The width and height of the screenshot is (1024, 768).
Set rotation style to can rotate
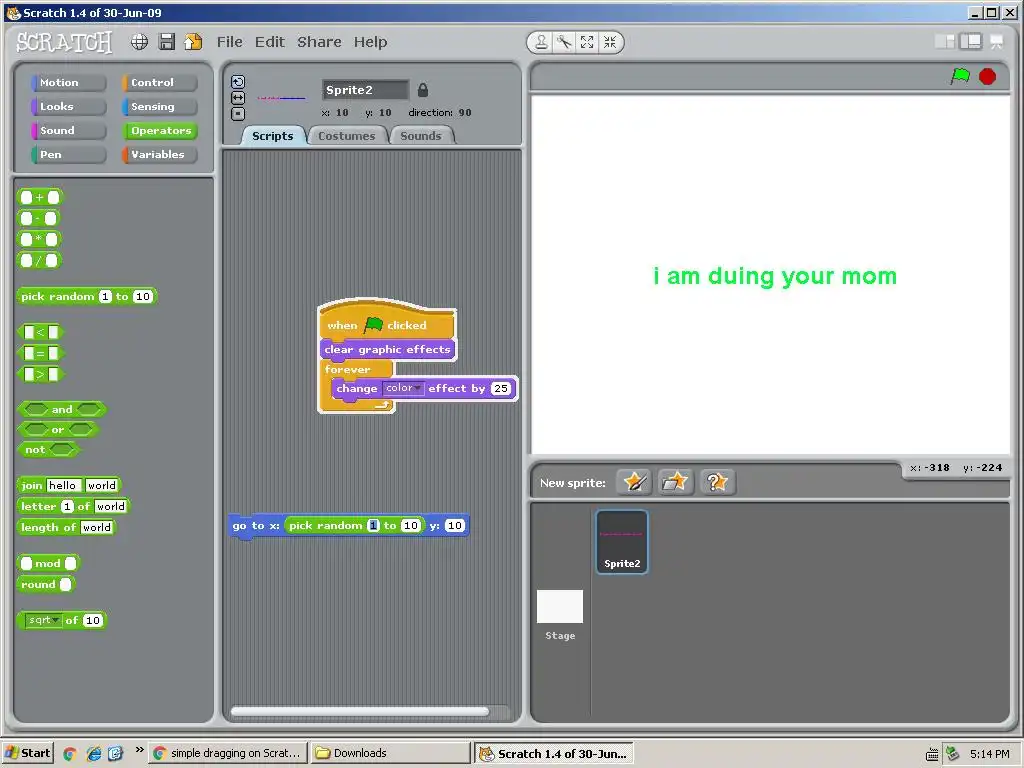point(238,82)
